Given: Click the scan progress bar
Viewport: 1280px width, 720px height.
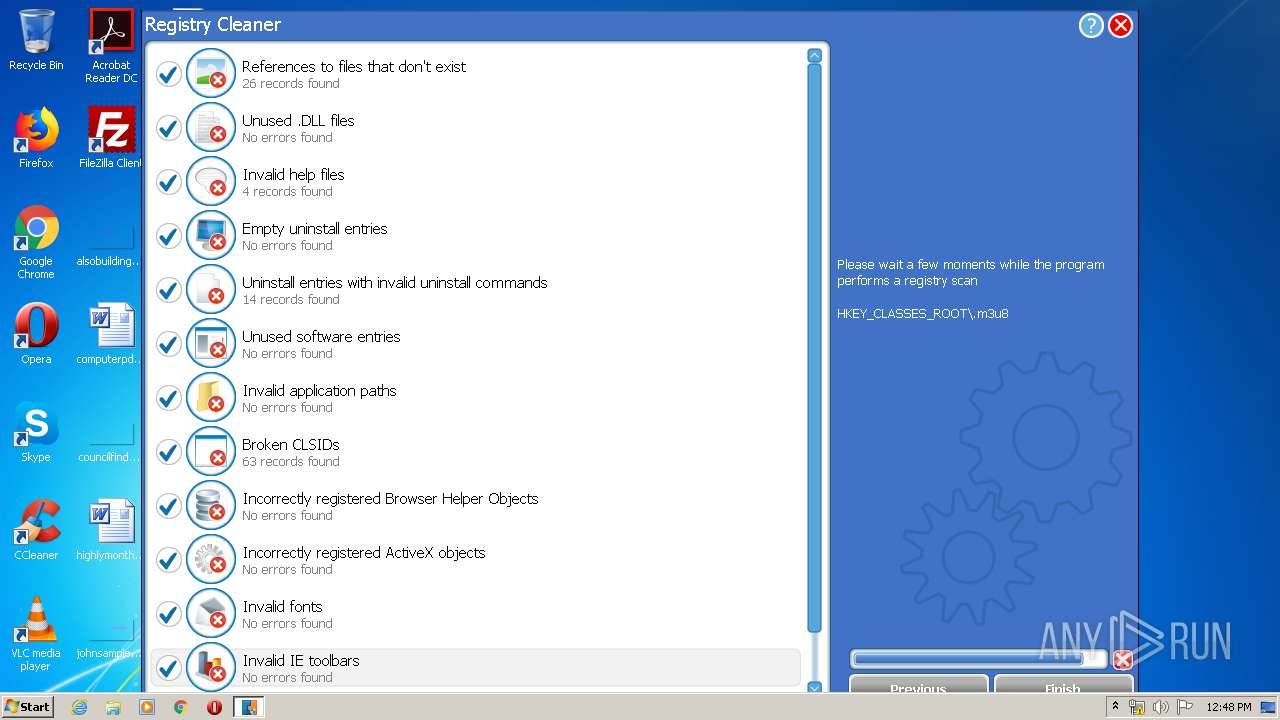Looking at the screenshot, I should pyautogui.click(x=978, y=659).
